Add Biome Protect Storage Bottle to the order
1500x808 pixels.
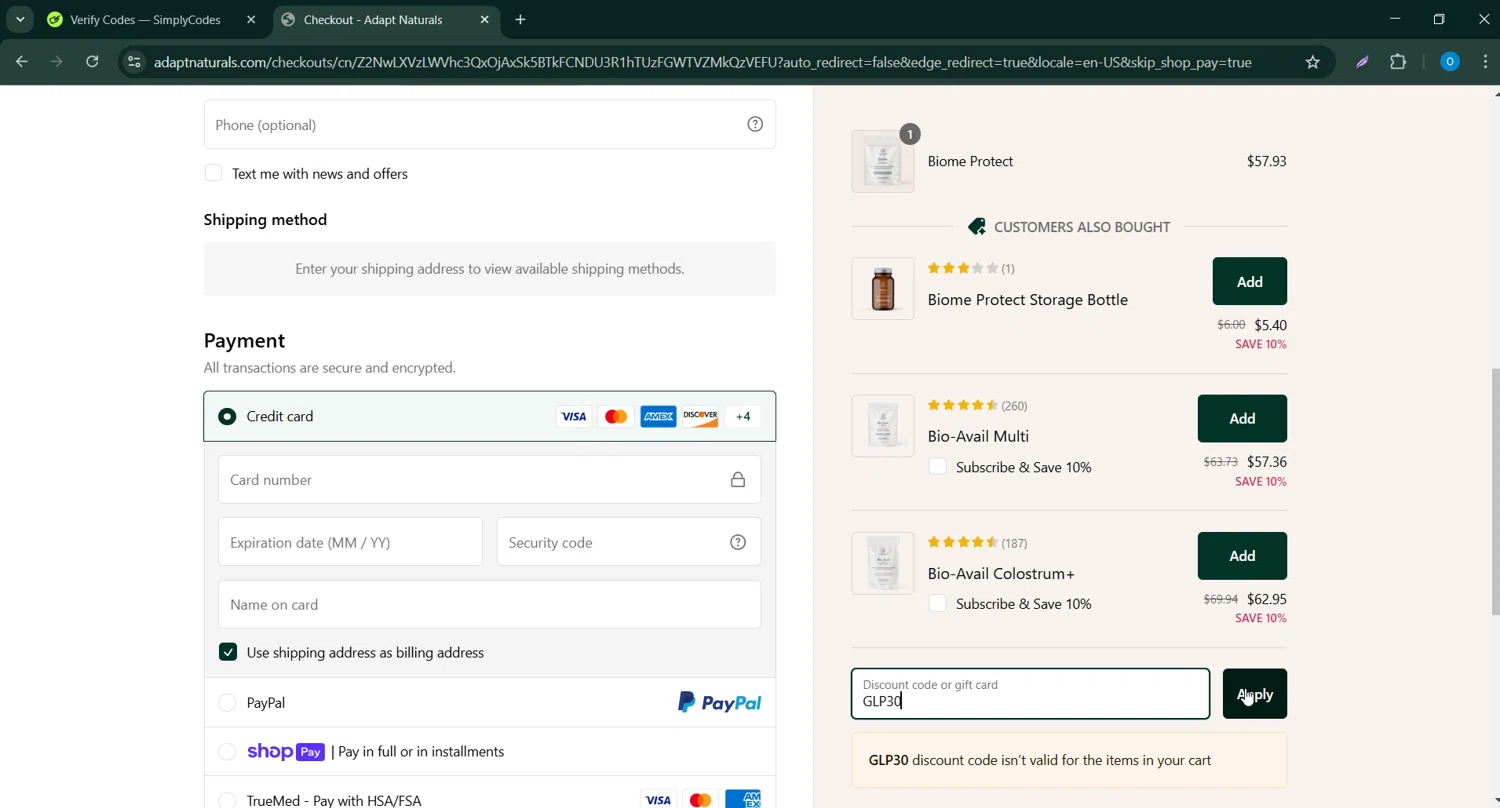point(1249,282)
